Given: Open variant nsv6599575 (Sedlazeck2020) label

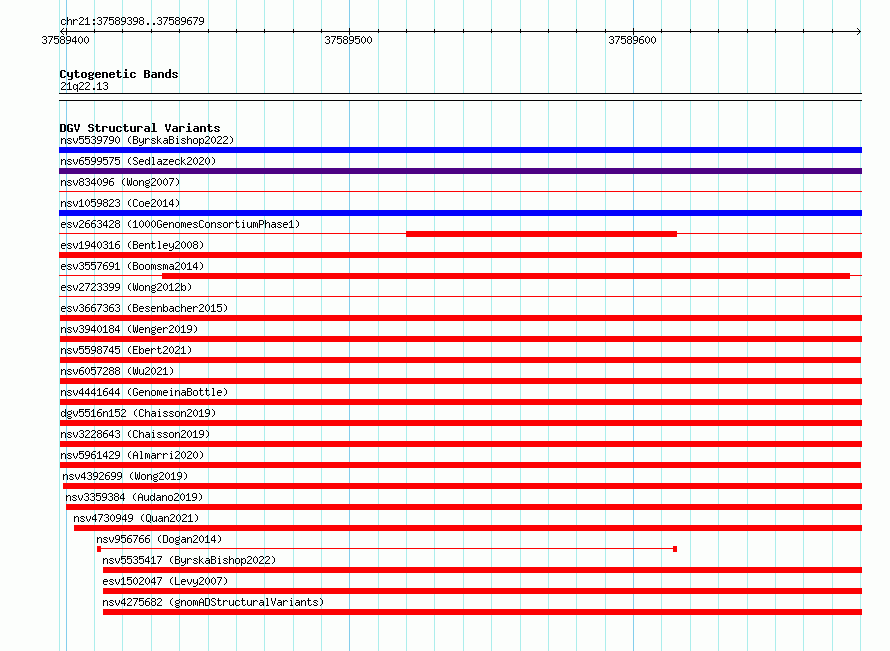Looking at the screenshot, I should [138, 161].
